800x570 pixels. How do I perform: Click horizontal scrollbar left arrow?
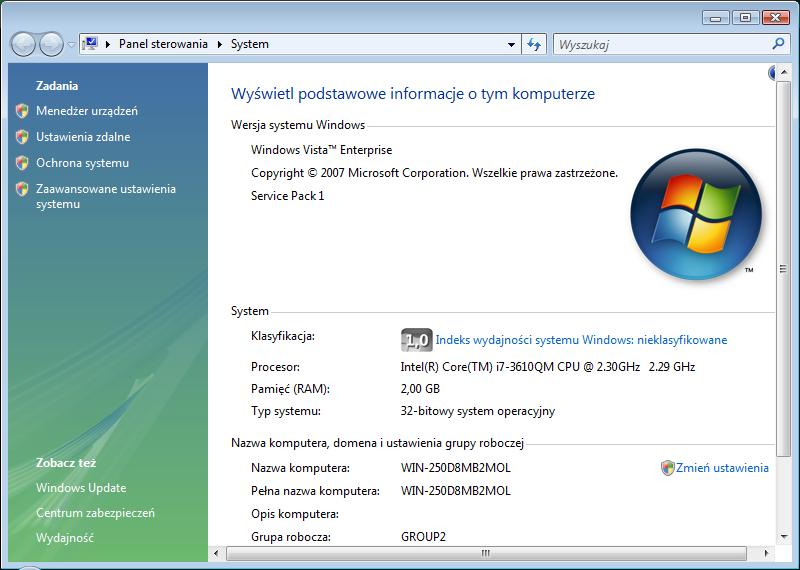216,553
